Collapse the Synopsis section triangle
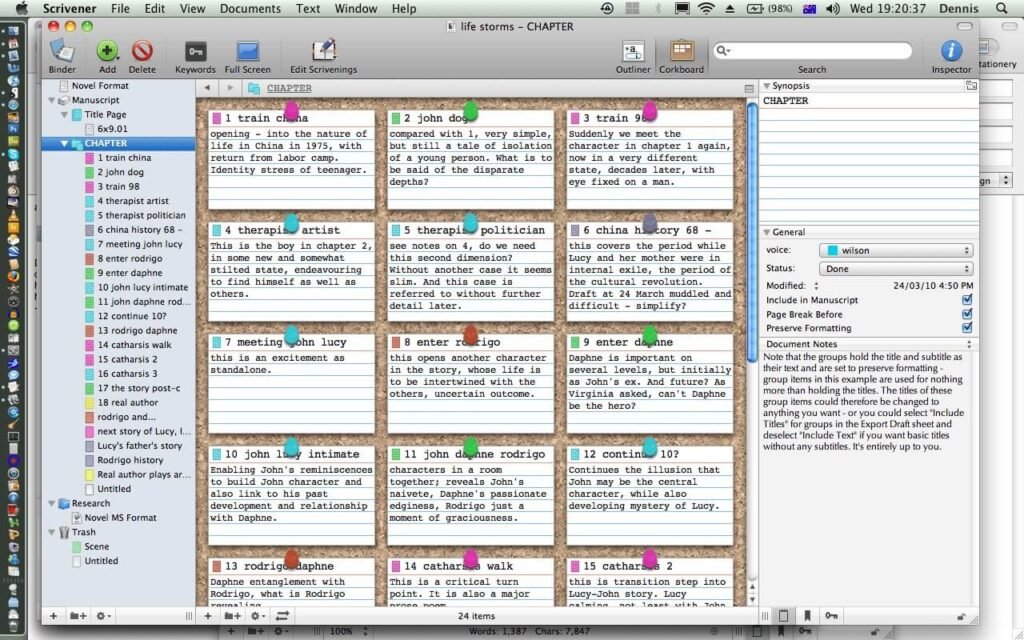 click(x=767, y=86)
